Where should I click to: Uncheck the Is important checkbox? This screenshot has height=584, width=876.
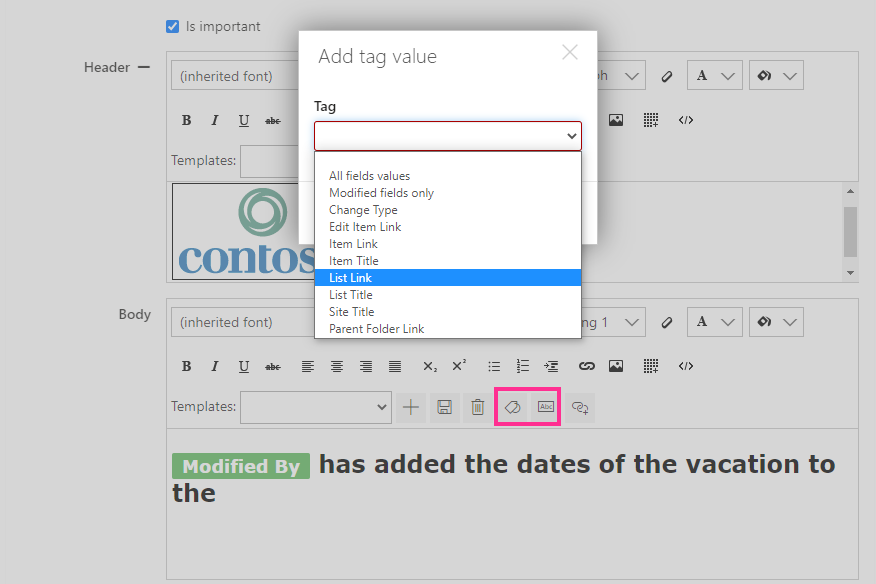(173, 26)
